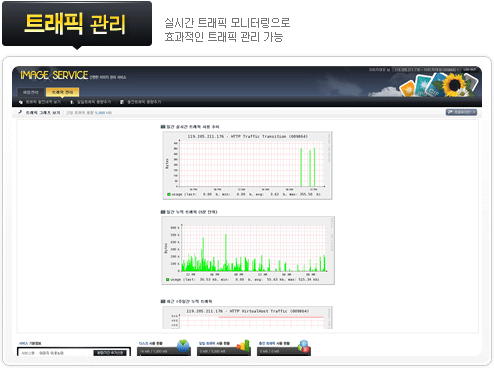Click the dark button in service info box
The height and width of the screenshot is (368, 494).
pyautogui.click(x=110, y=353)
